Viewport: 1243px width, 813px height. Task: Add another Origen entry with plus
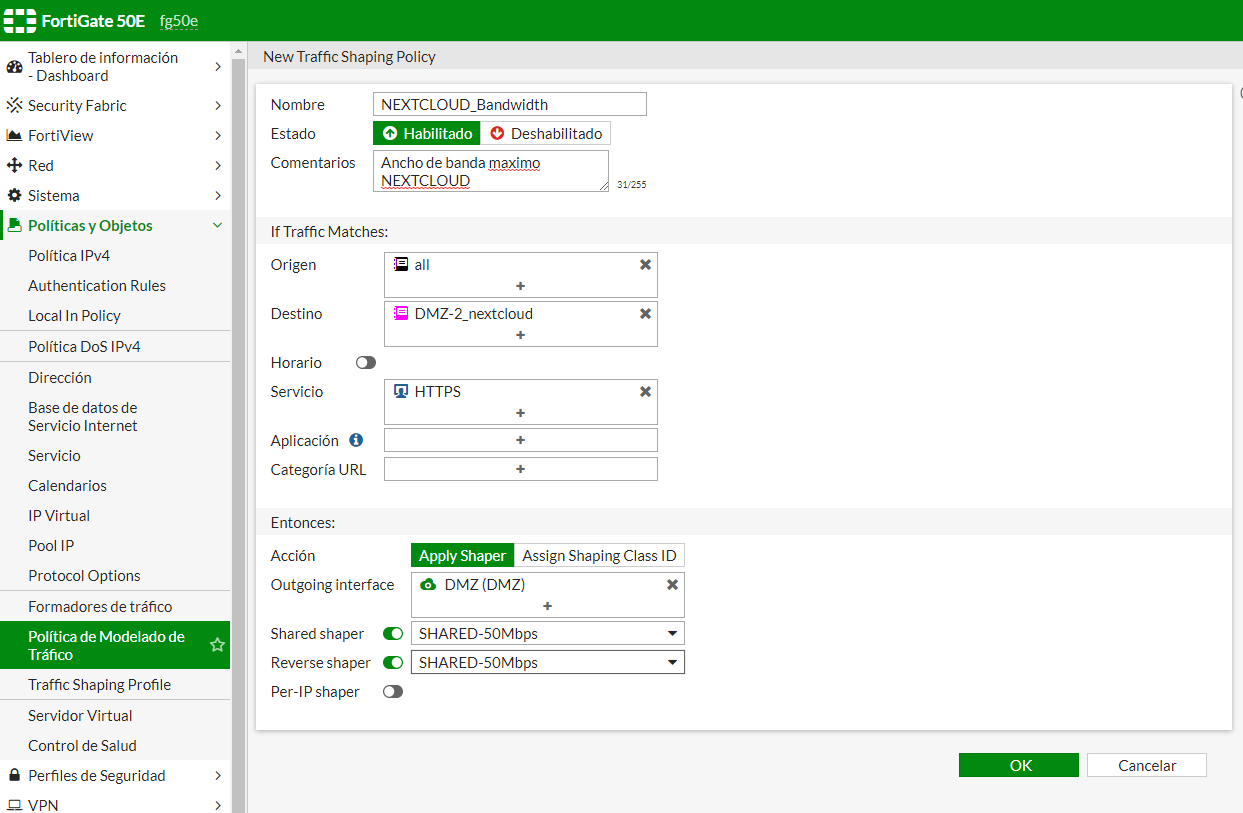(x=520, y=286)
